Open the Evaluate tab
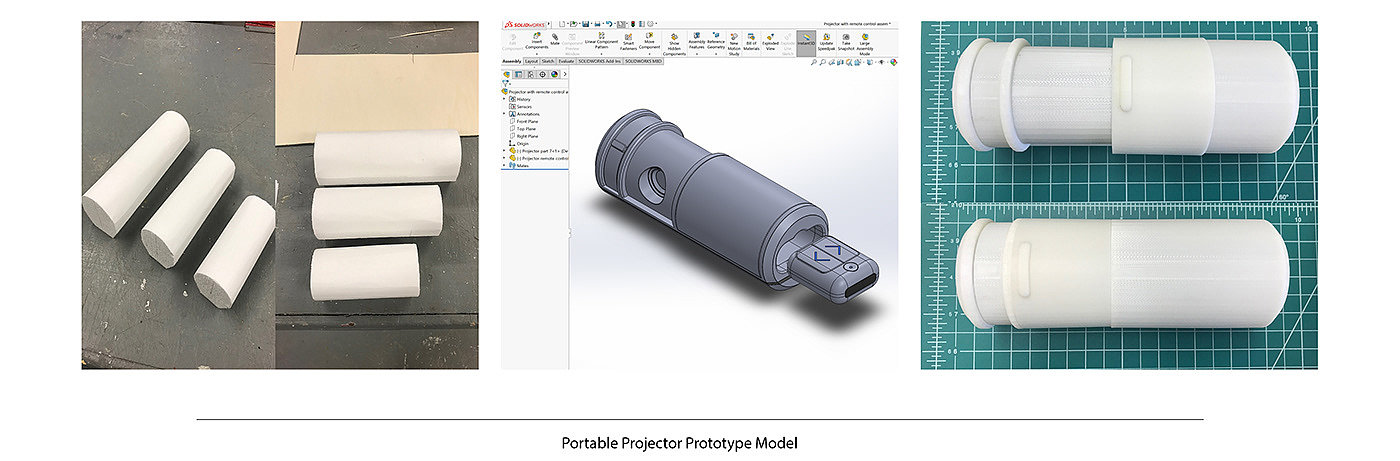This screenshot has height=461, width=1400. pyautogui.click(x=566, y=61)
